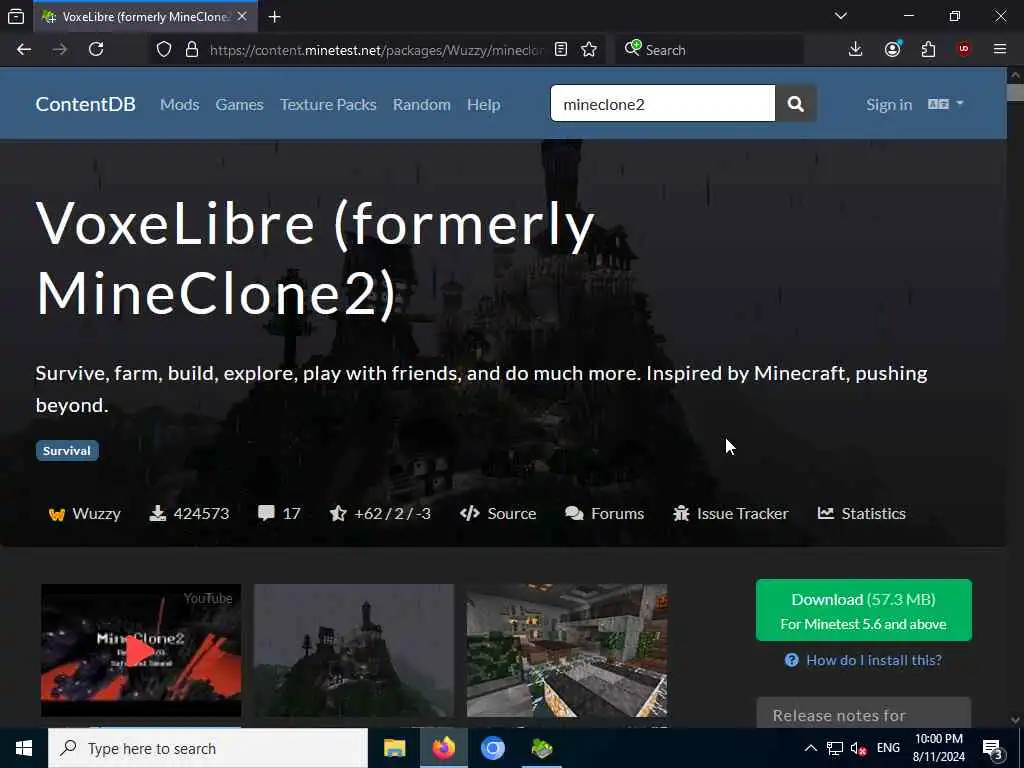Click the muted volume tray icon
The height and width of the screenshot is (768, 1024).
[858, 748]
